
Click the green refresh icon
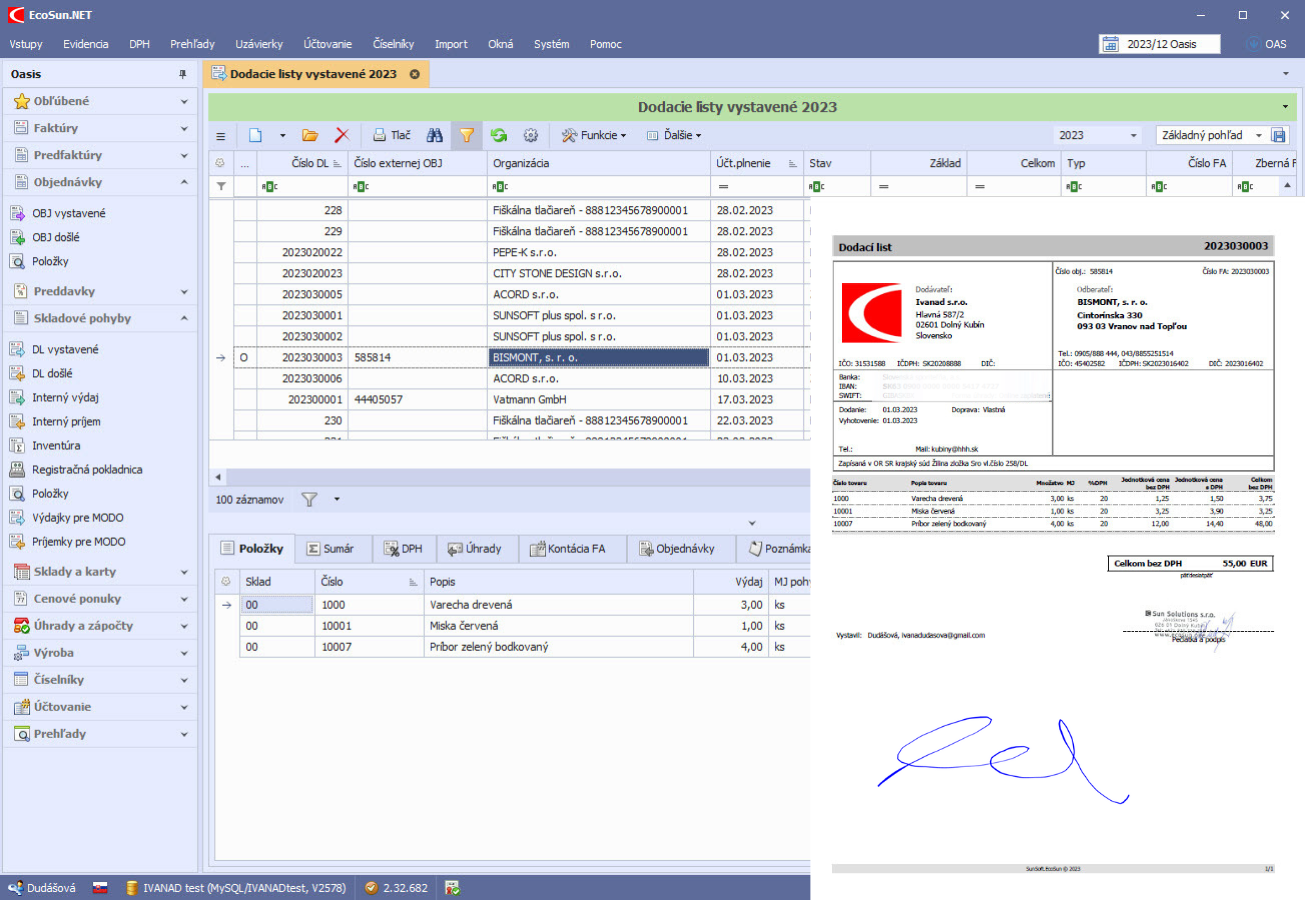pyautogui.click(x=498, y=135)
